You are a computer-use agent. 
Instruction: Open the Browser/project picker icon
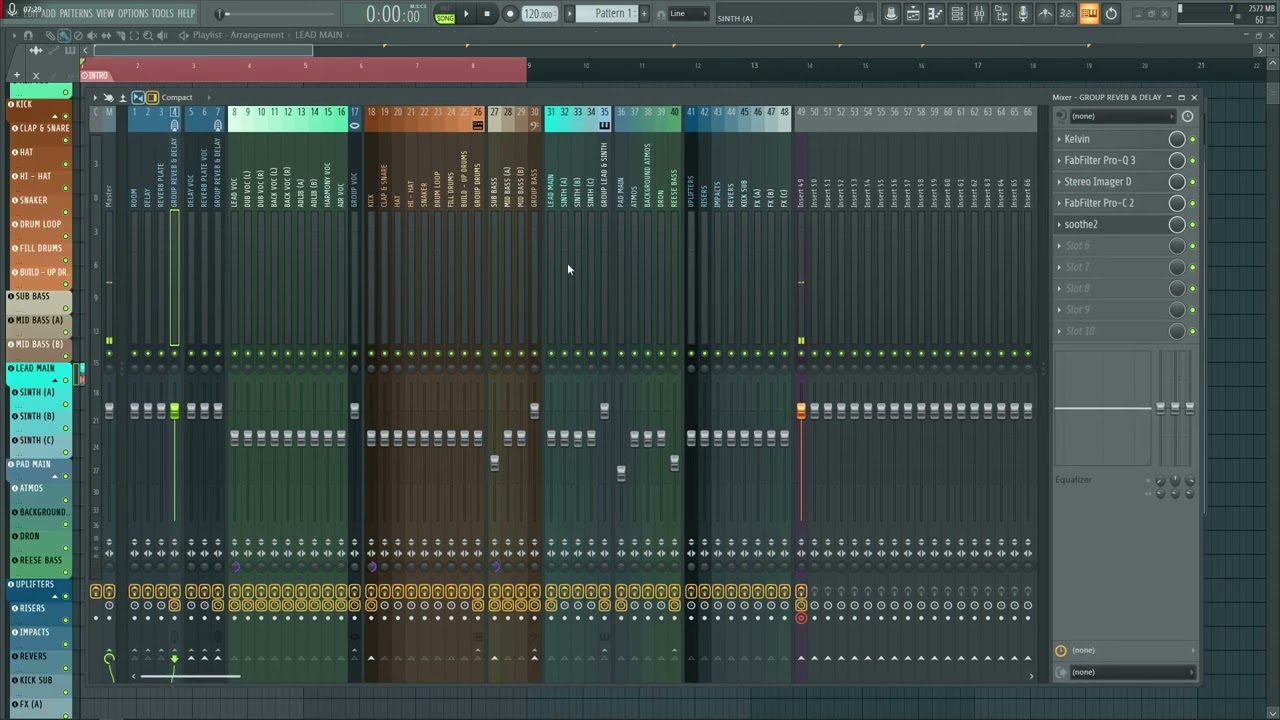[1001, 13]
